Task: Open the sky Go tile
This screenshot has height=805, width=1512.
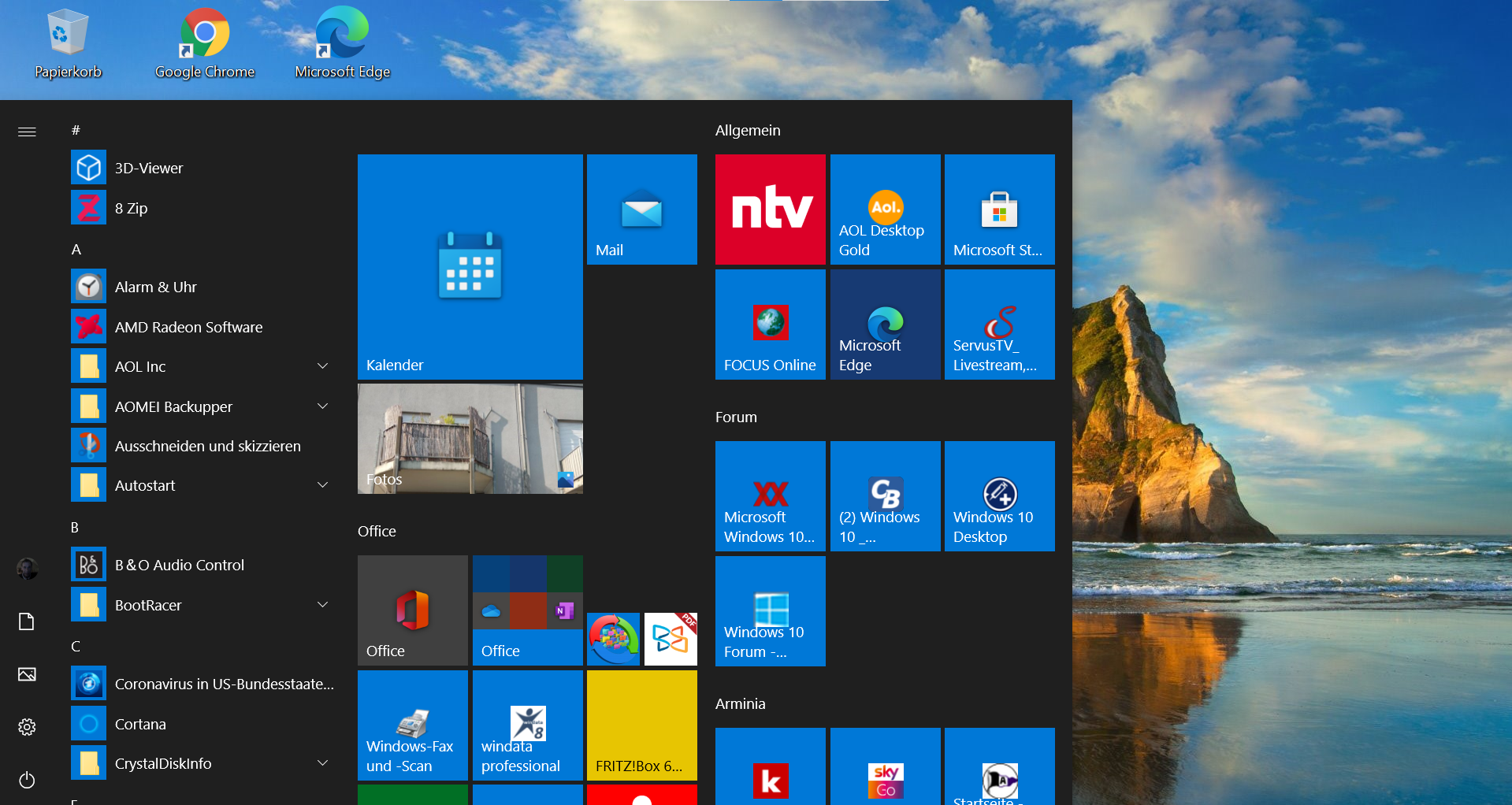Action: tap(886, 767)
